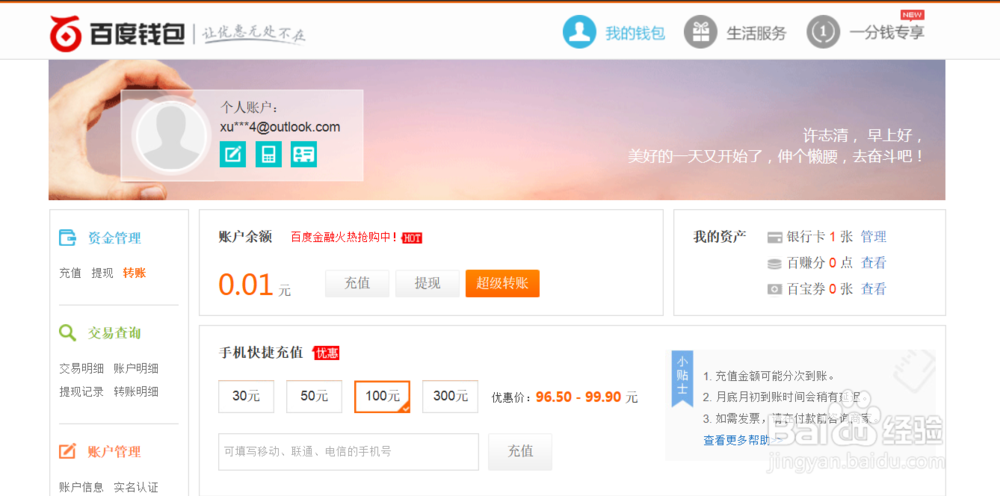1000x496 pixels.
Task: Click the mobile phone binding icon
Action: coord(268,154)
